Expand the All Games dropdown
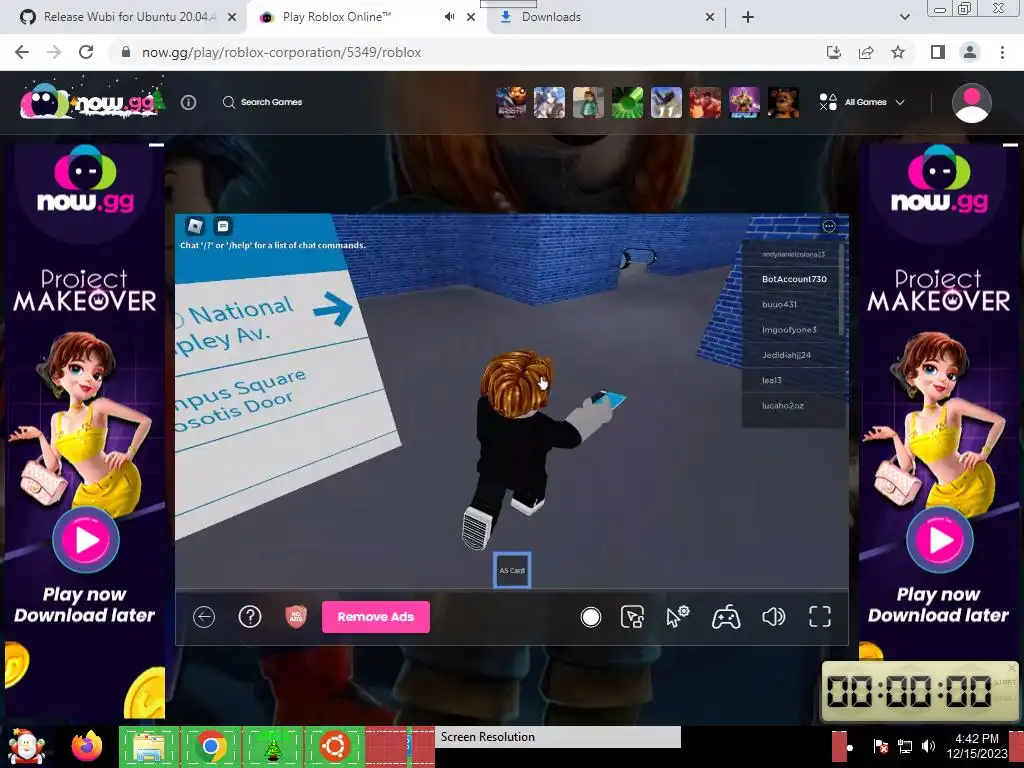This screenshot has width=1024, height=768. (x=862, y=103)
